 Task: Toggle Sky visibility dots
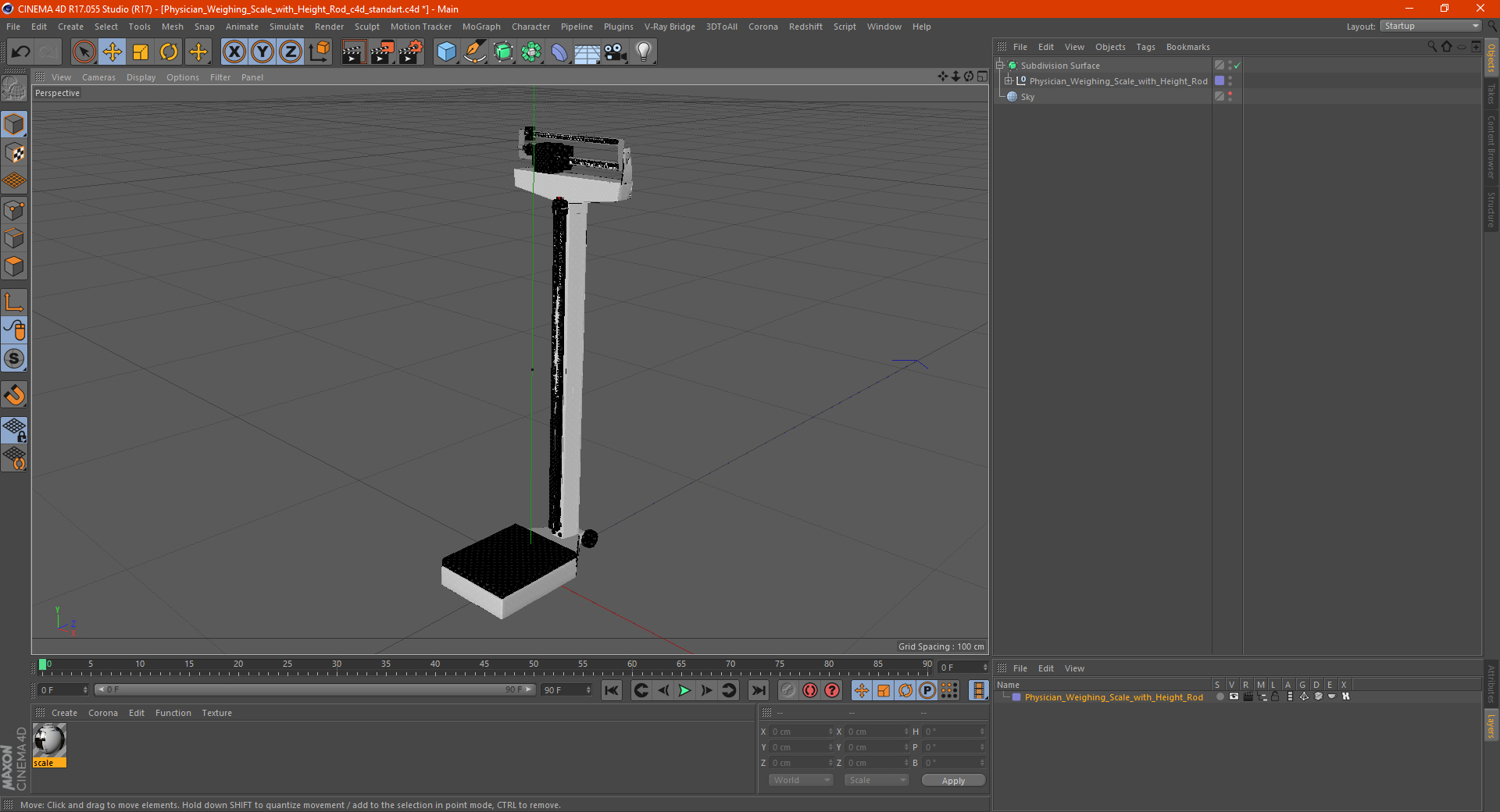(x=1230, y=97)
